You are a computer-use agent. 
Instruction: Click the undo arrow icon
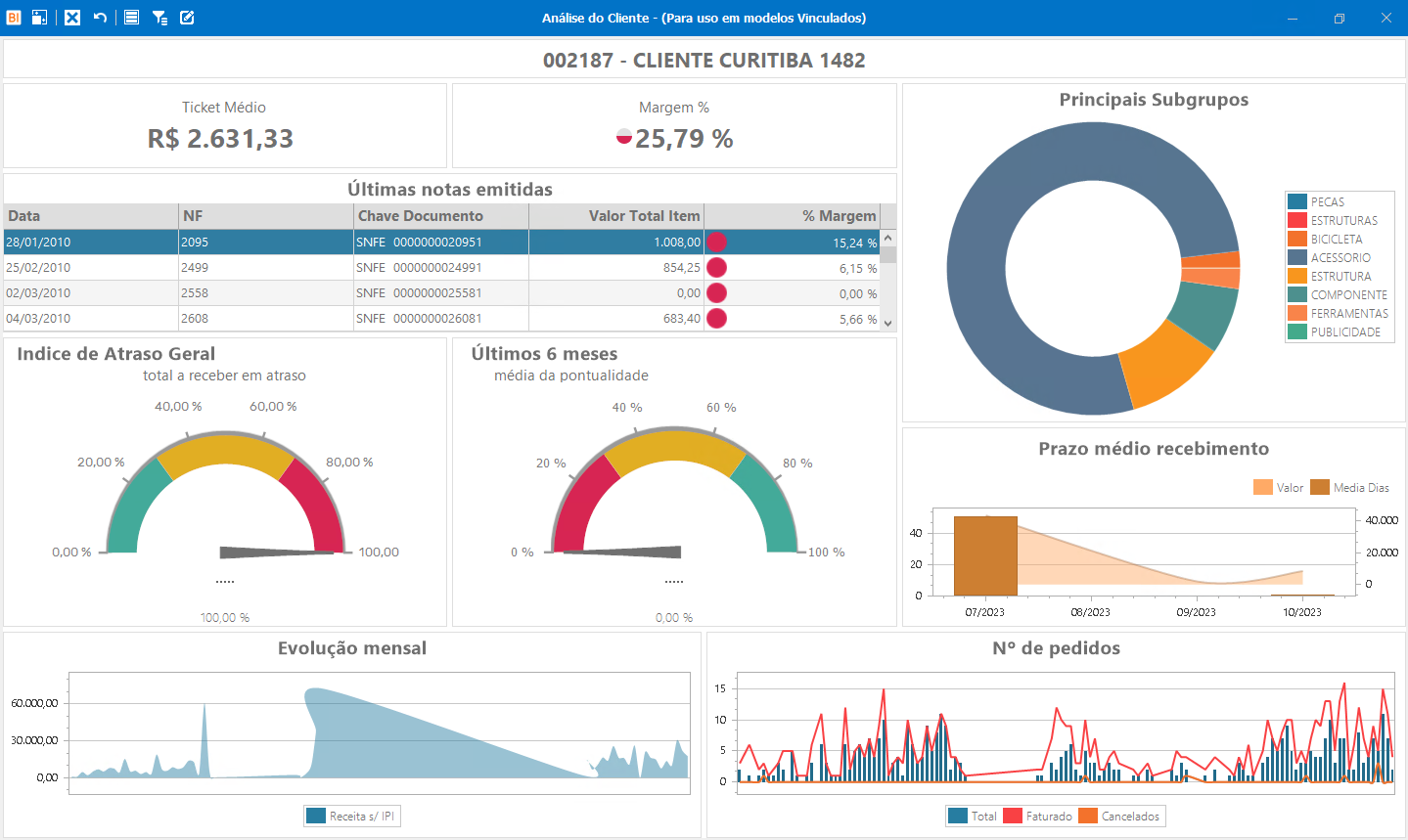[x=100, y=18]
